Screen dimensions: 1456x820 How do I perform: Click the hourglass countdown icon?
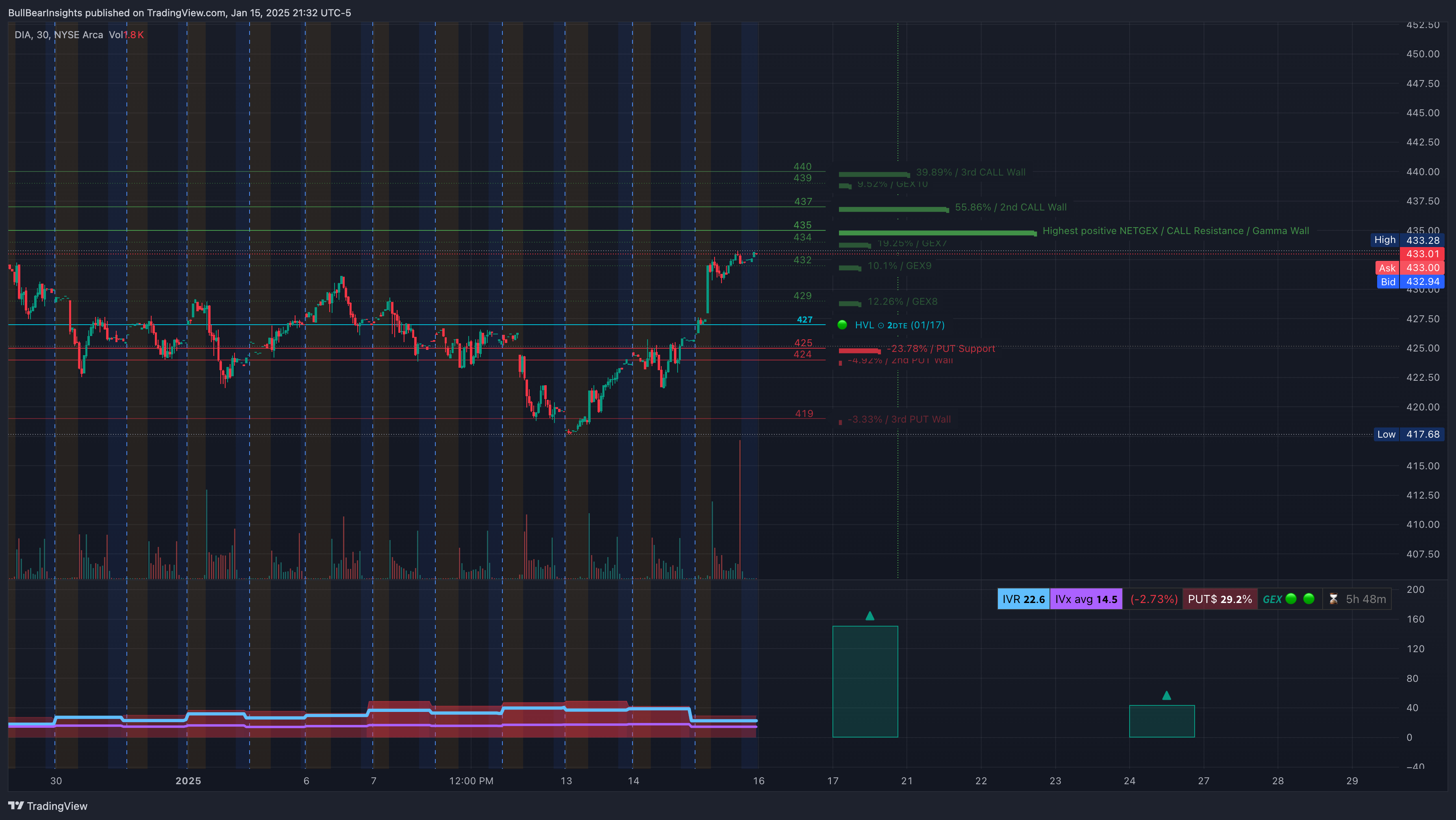pos(1333,599)
